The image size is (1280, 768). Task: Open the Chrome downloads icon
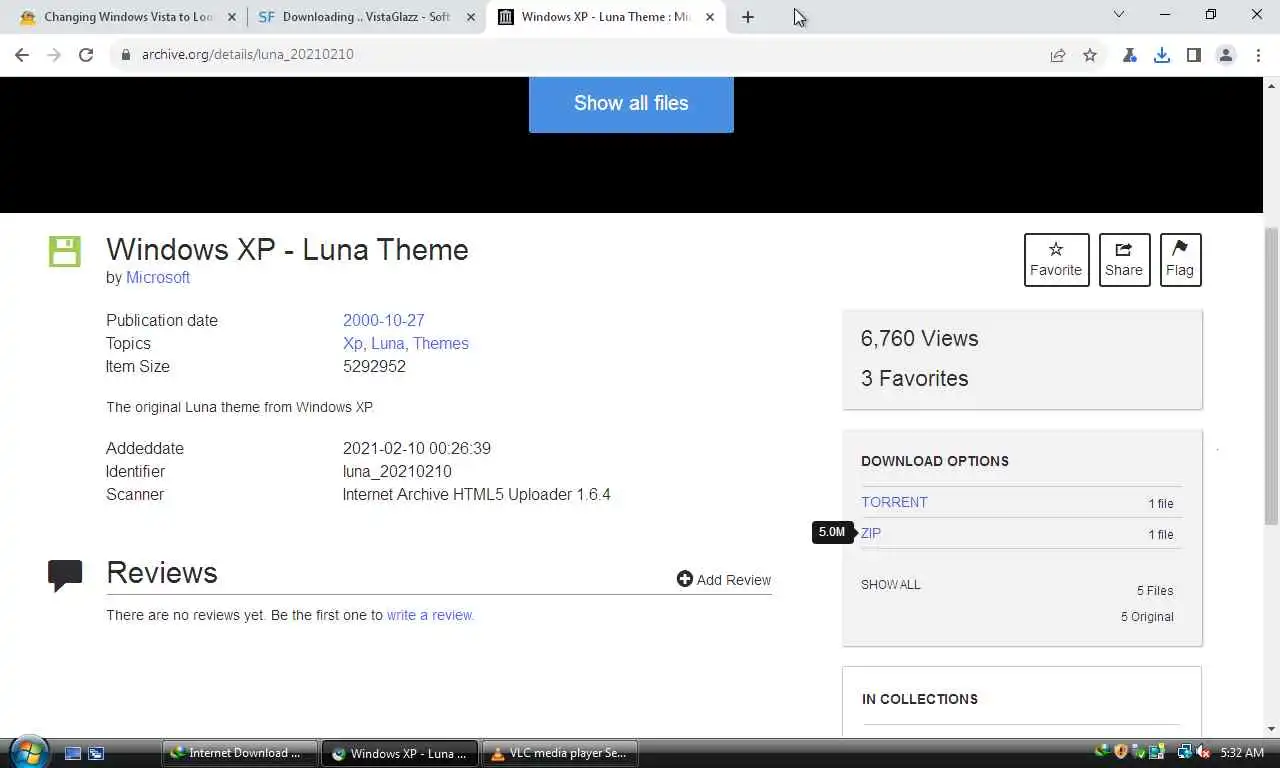pyautogui.click(x=1162, y=55)
